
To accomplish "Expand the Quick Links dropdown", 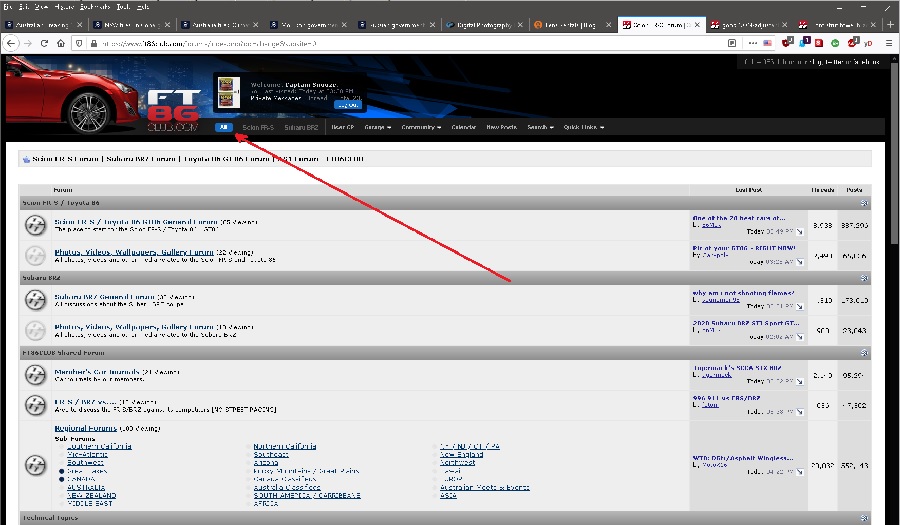I will pyautogui.click(x=582, y=127).
